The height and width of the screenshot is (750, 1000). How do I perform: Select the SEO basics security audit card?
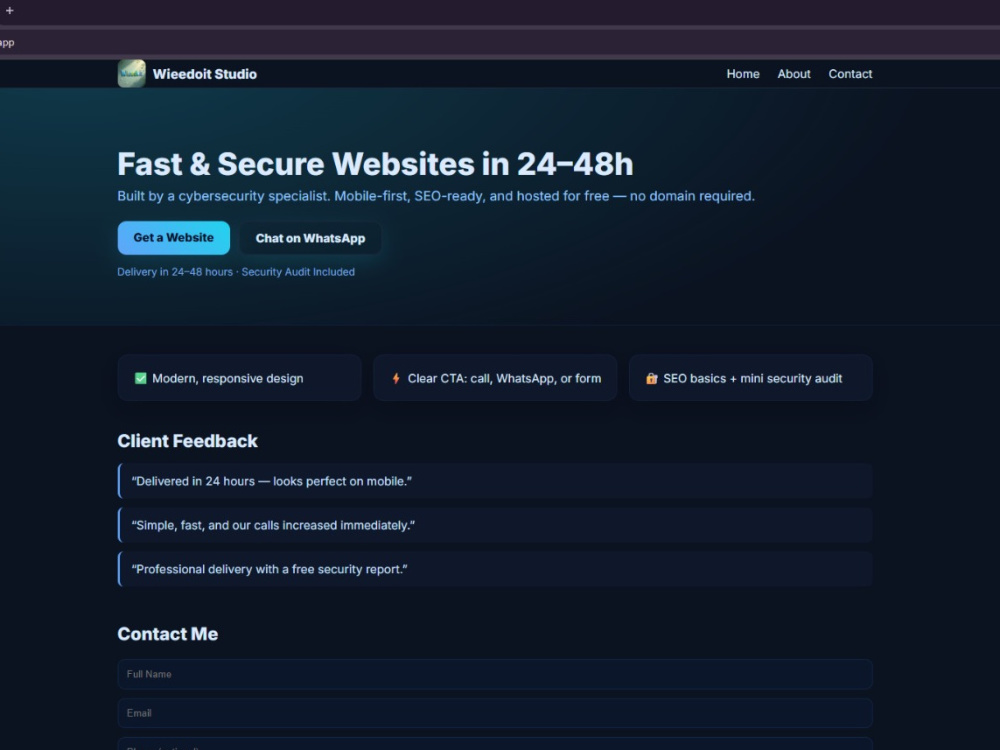[x=751, y=378]
